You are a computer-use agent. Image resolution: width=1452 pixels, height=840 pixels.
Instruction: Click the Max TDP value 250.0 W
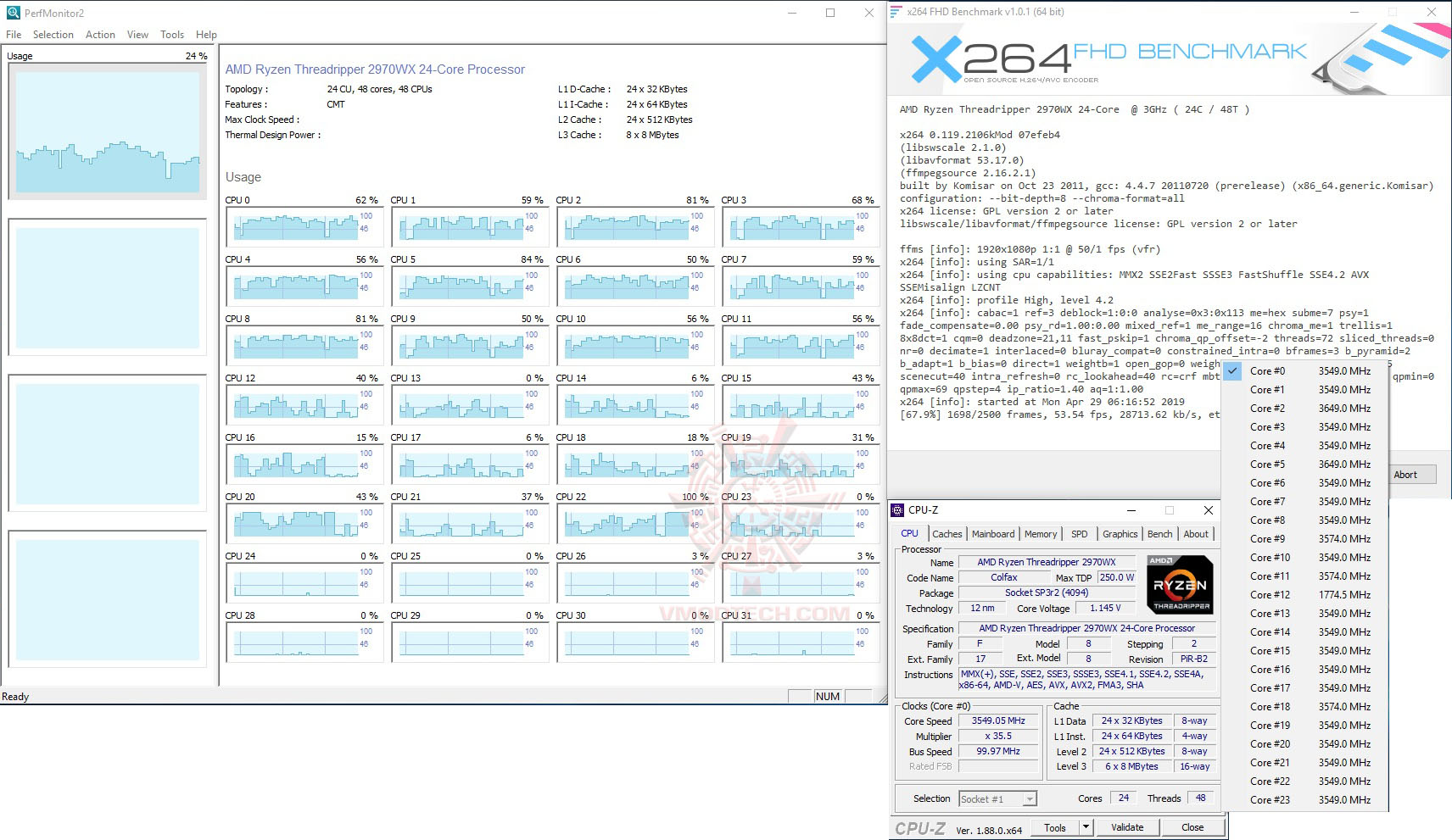(x=1116, y=577)
